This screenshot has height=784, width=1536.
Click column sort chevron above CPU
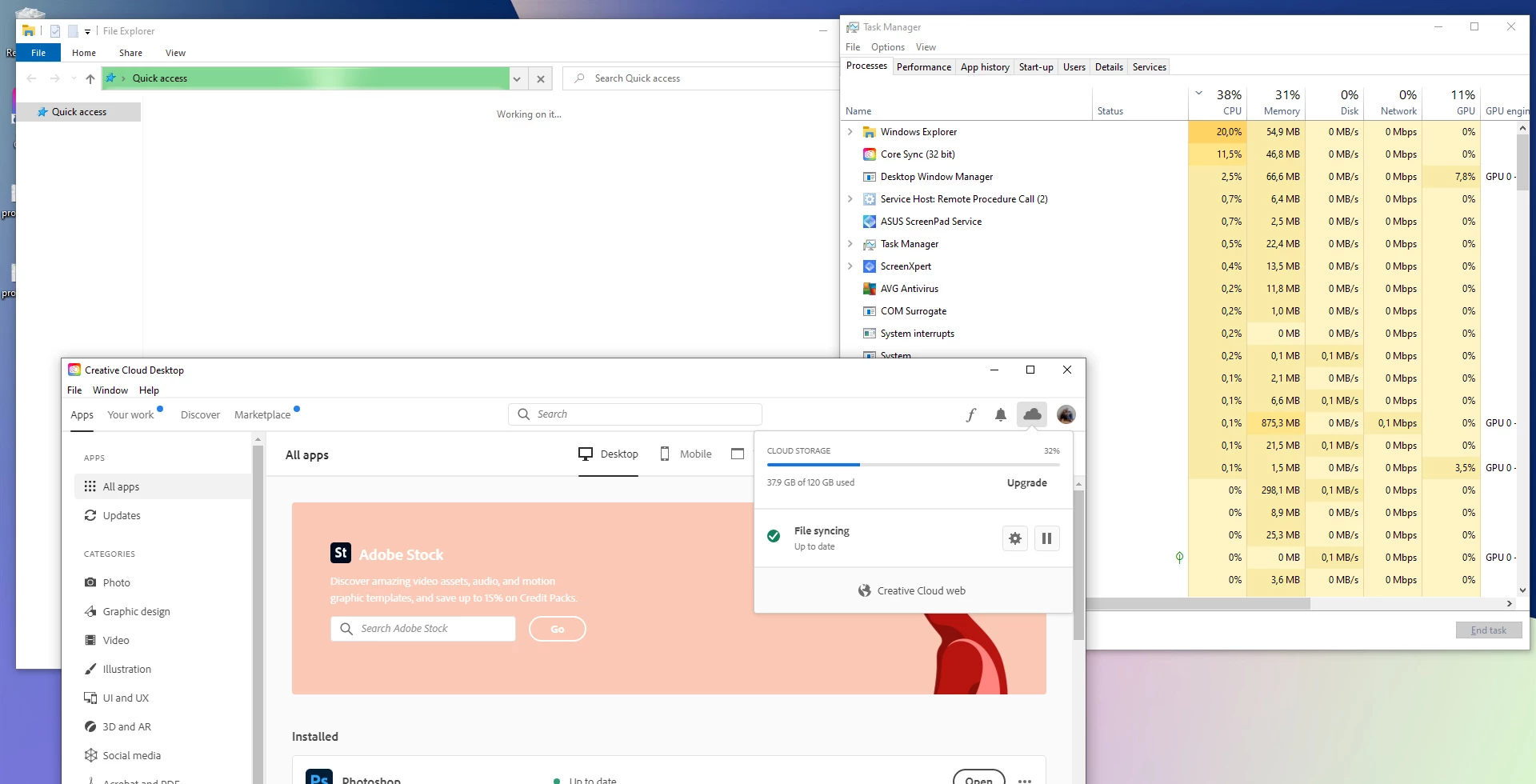(1198, 93)
